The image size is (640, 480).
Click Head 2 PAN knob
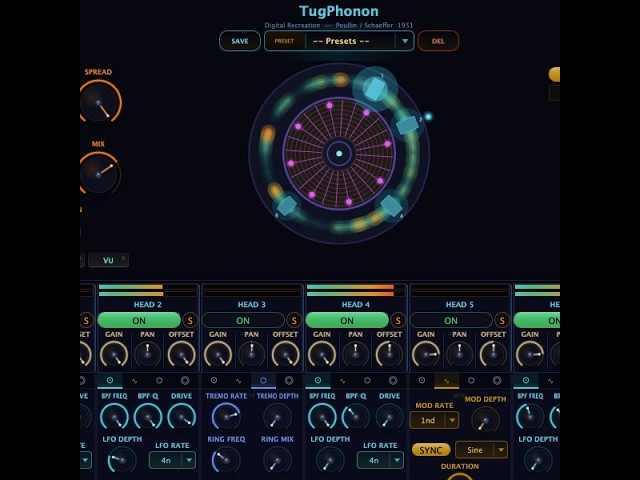(147, 354)
